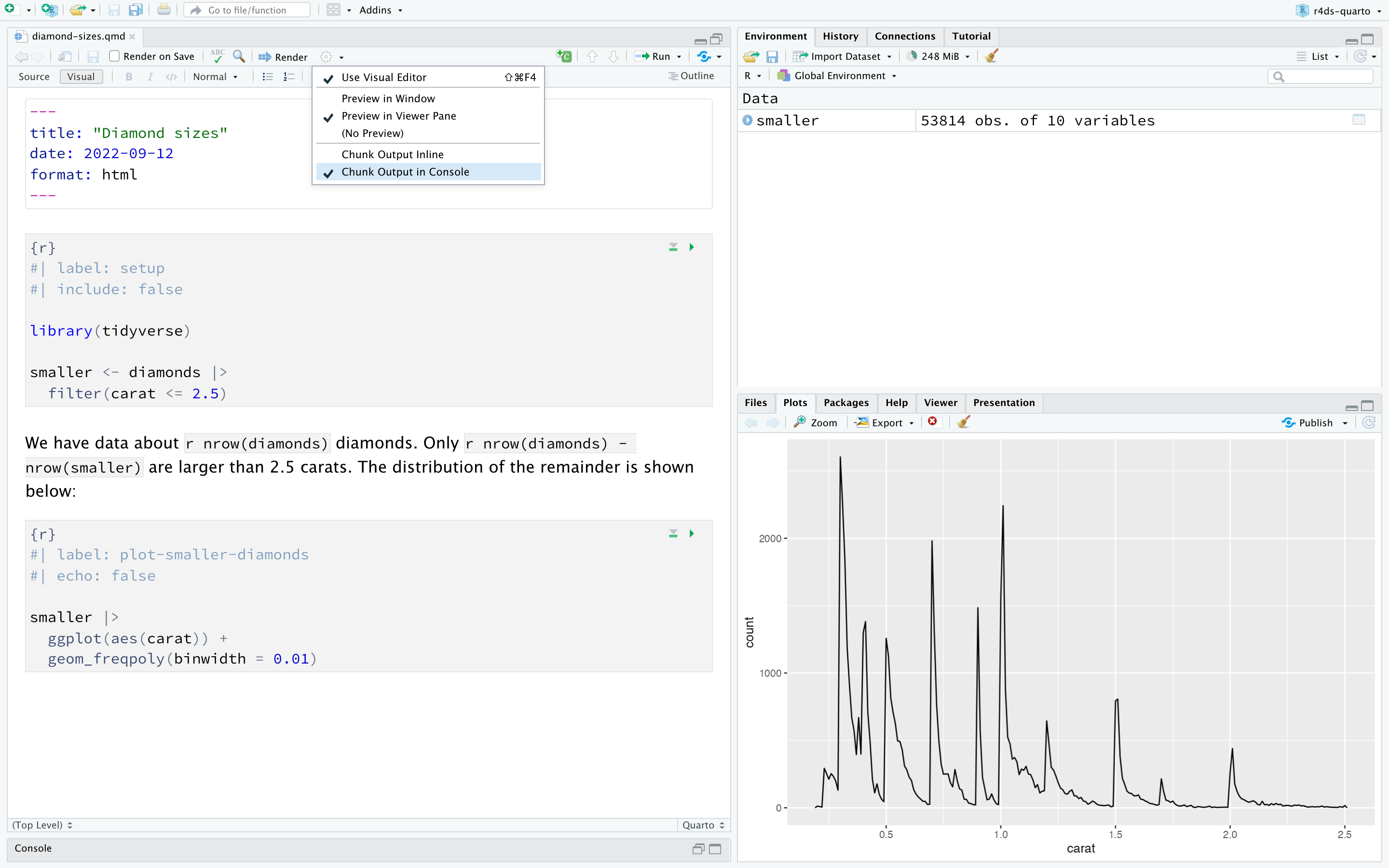Click Preview in Viewer Pane option
Image resolution: width=1389 pixels, height=868 pixels.
(x=398, y=116)
